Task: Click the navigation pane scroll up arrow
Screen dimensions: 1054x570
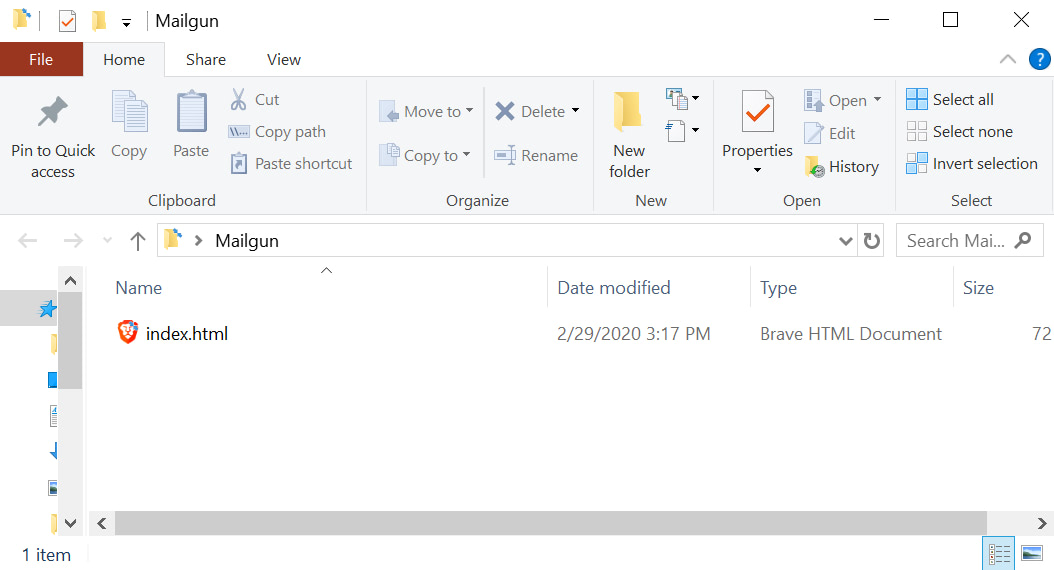Action: click(71, 280)
